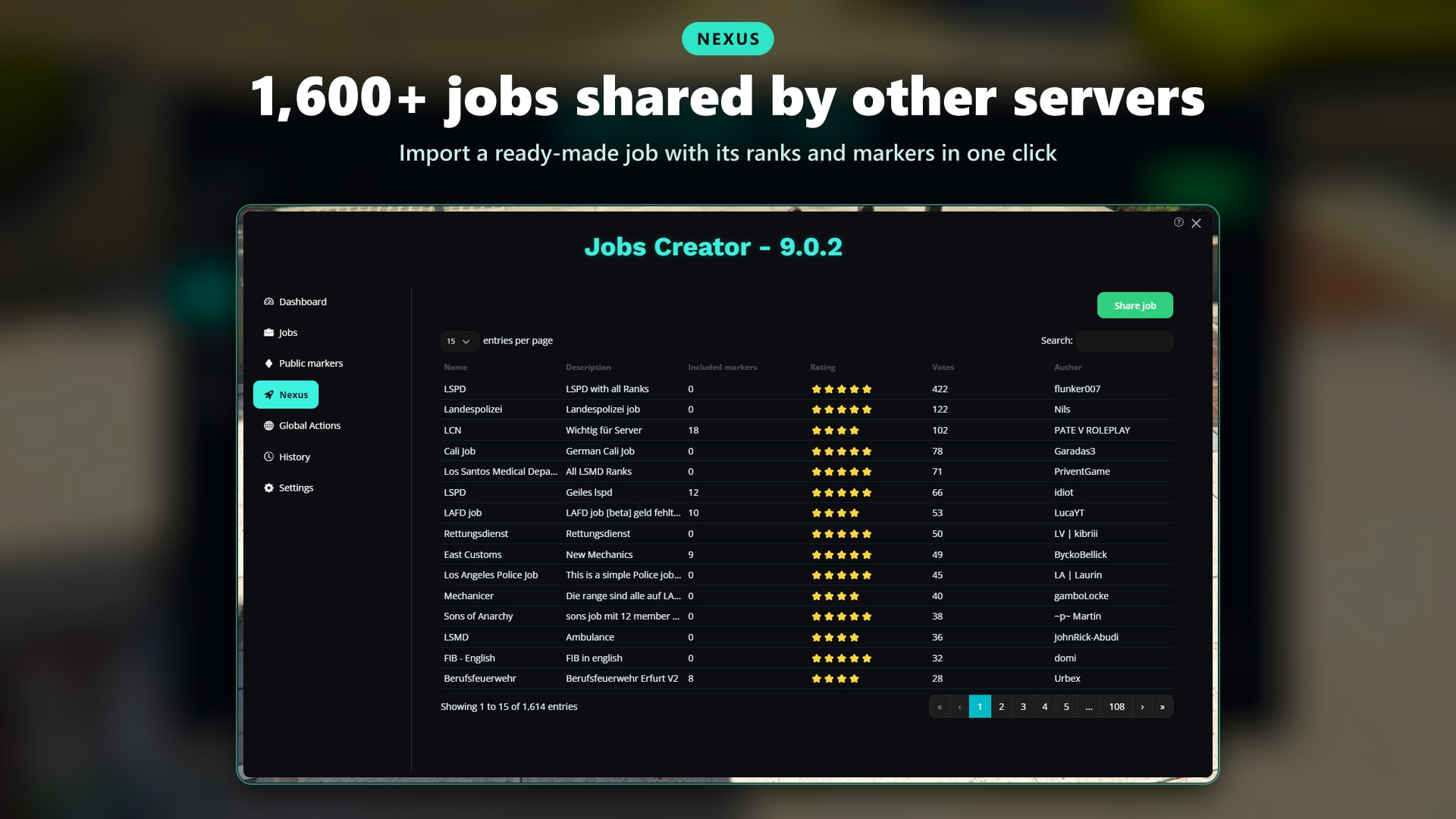
Task: Go to page 2
Action: click(1002, 707)
